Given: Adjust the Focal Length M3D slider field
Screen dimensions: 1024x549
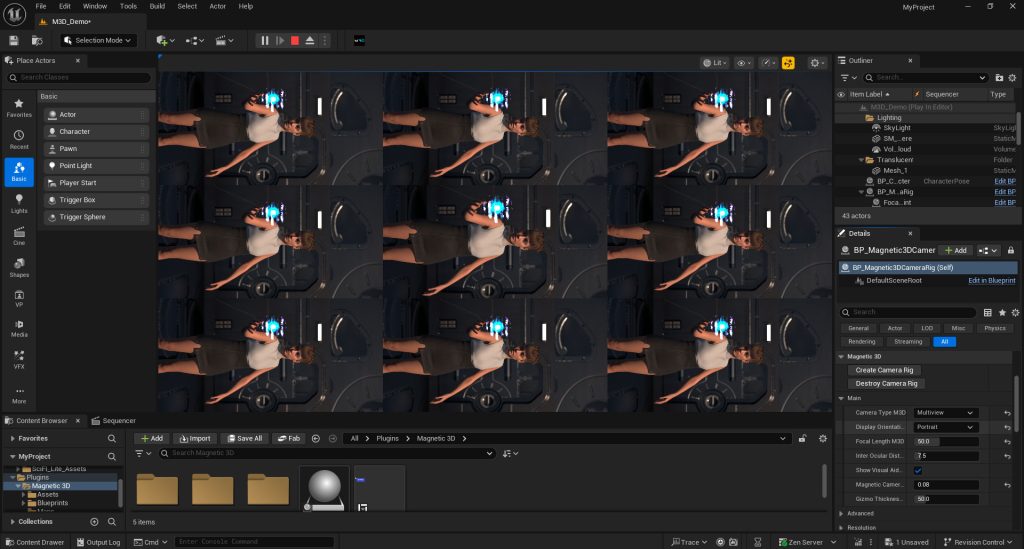Looking at the screenshot, I should pyautogui.click(x=945, y=441).
